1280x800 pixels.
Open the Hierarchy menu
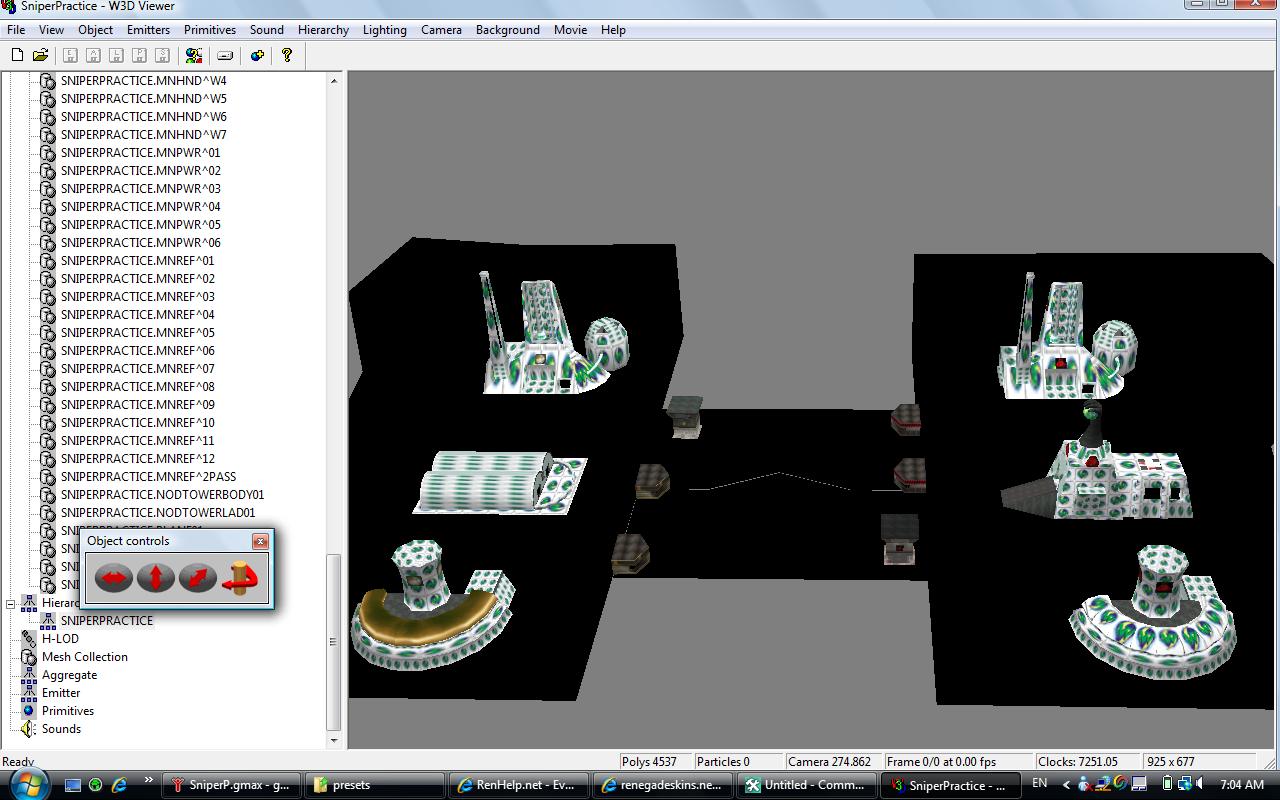coord(323,30)
